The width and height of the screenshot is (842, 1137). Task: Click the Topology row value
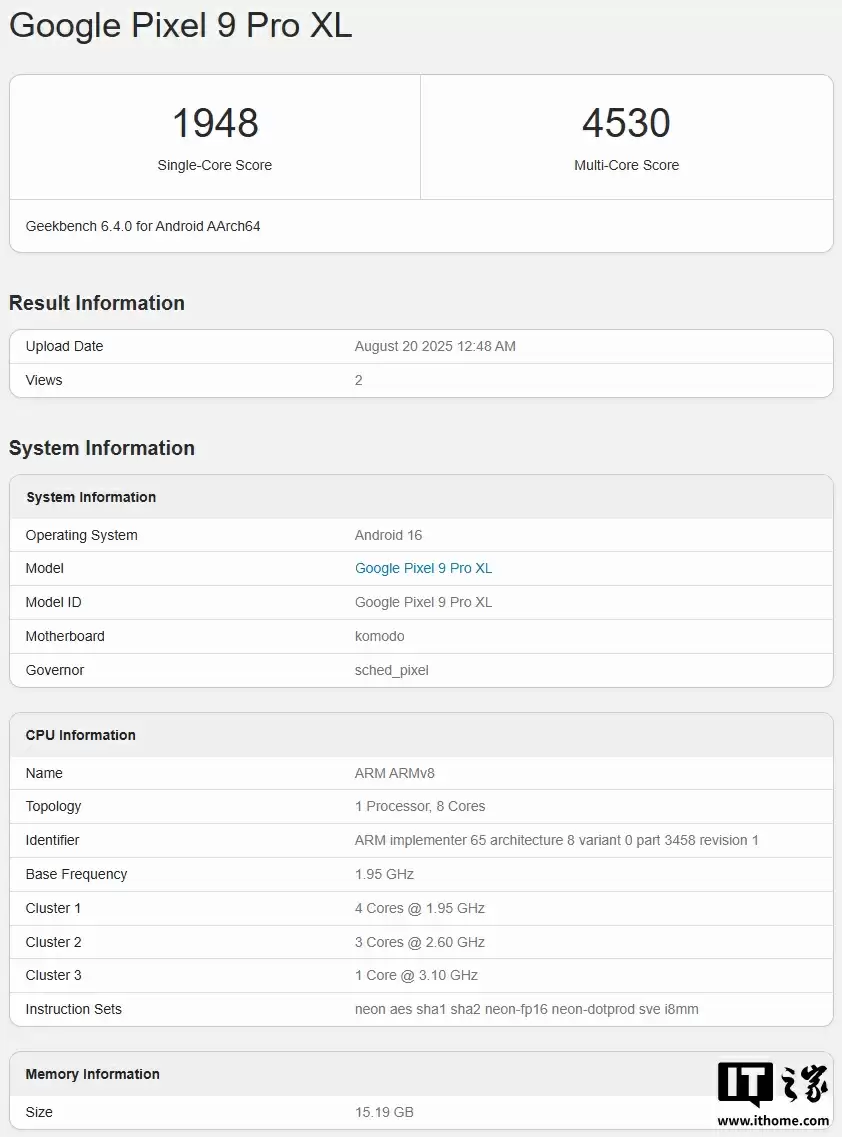click(420, 806)
